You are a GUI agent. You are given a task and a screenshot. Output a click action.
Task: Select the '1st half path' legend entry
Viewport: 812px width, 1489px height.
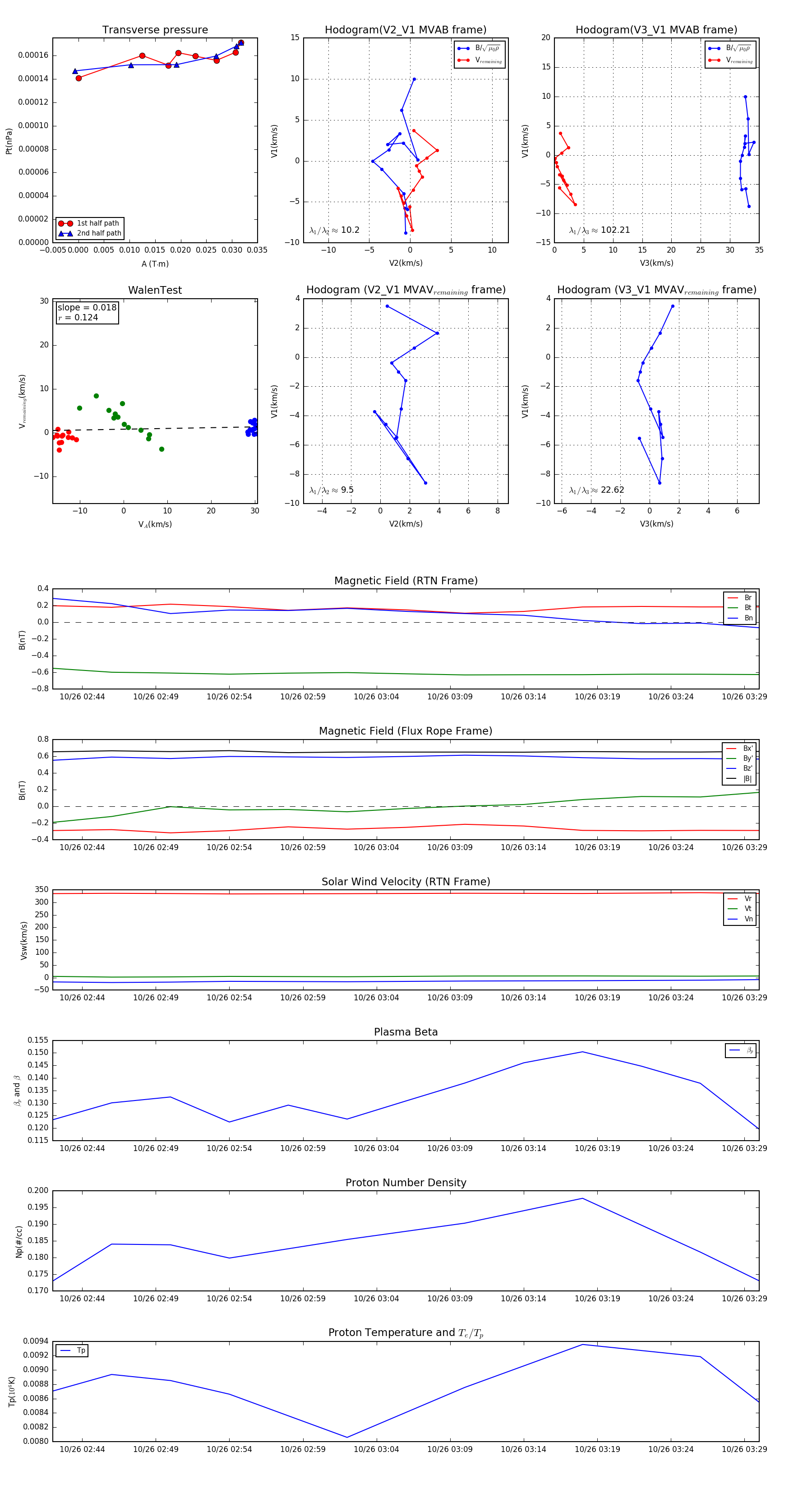pyautogui.click(x=89, y=223)
